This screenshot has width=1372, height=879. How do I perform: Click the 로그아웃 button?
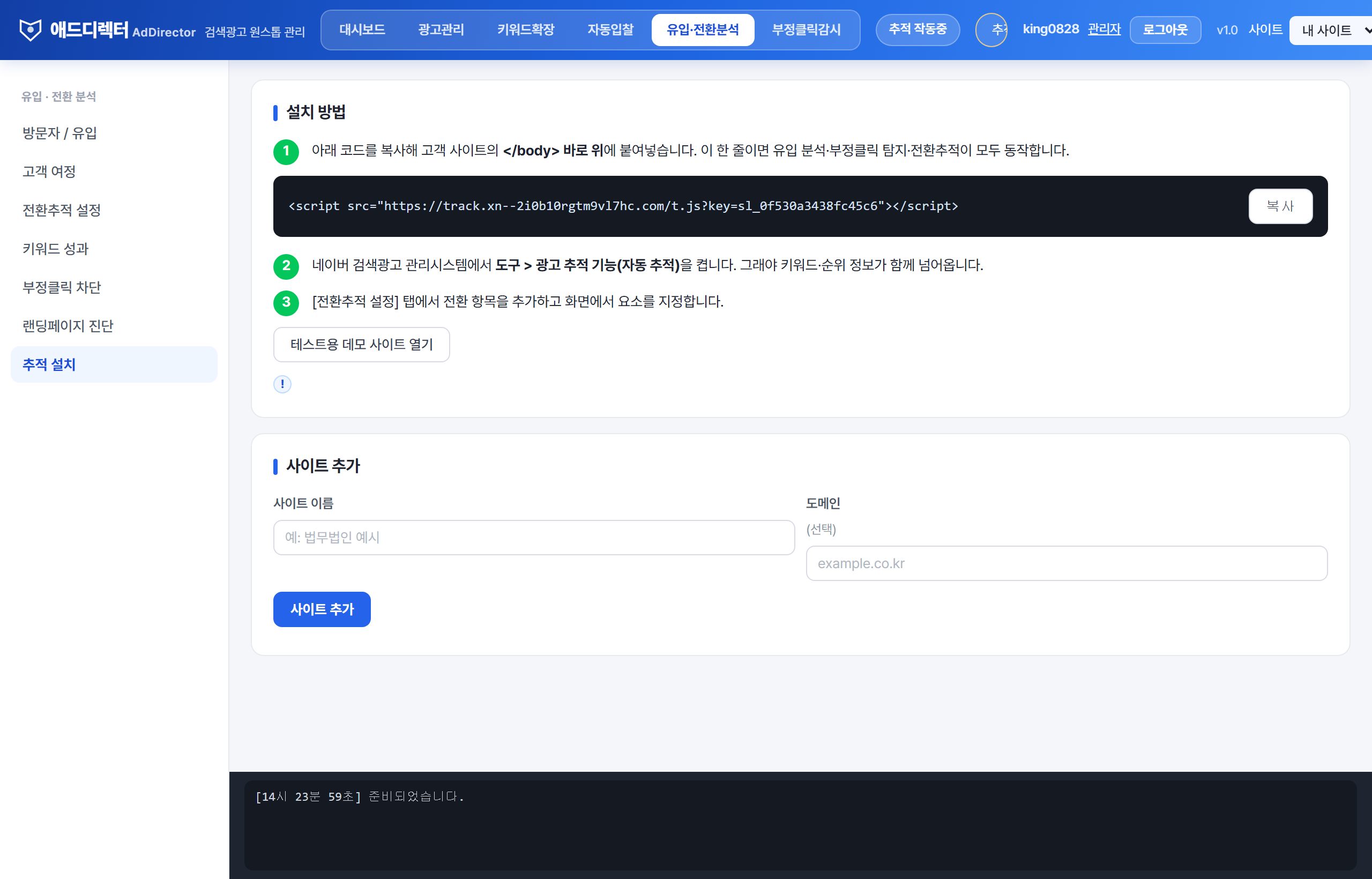pyautogui.click(x=1166, y=29)
